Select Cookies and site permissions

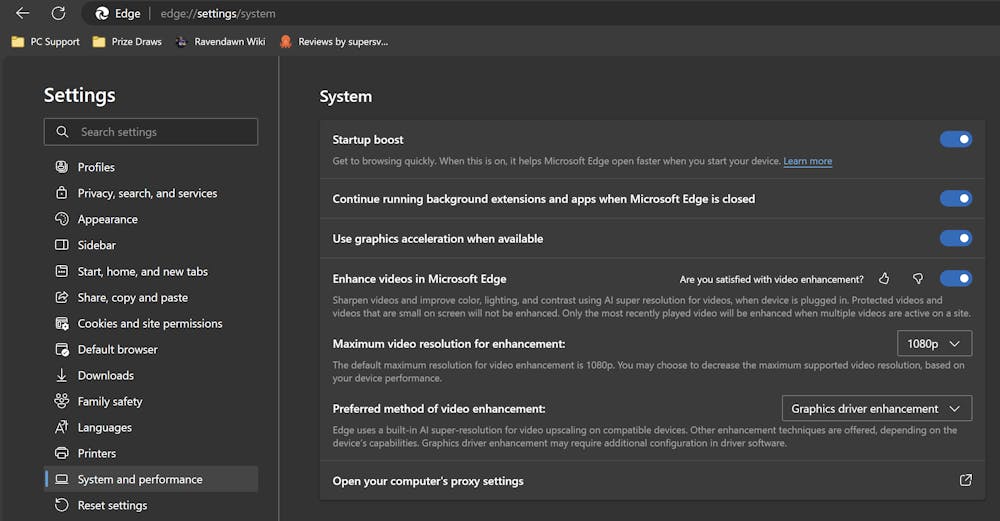point(150,323)
